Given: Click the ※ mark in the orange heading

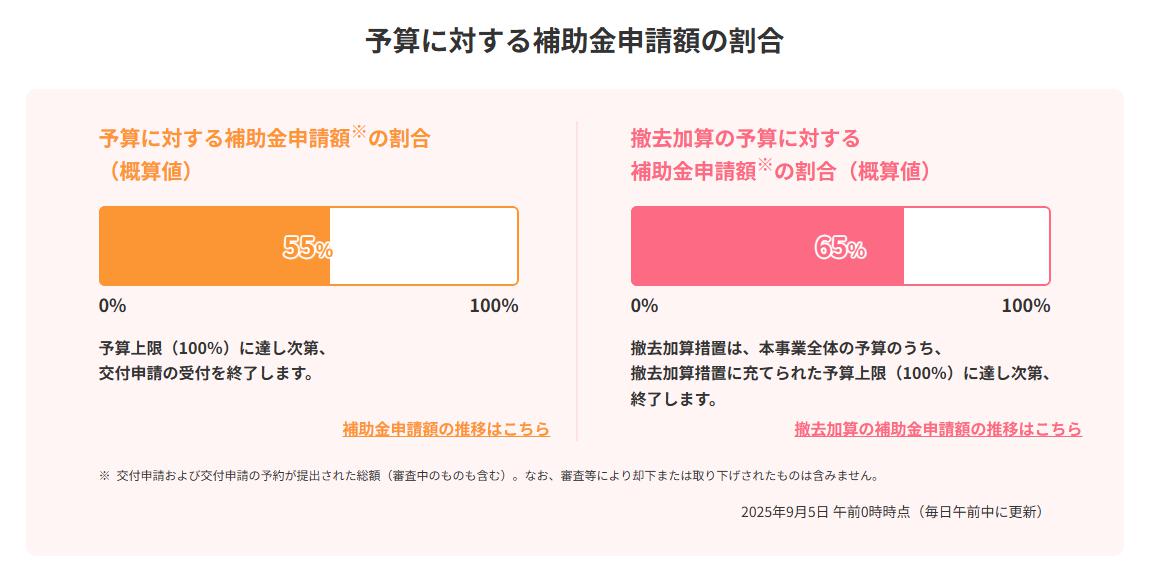Looking at the screenshot, I should click(359, 133).
